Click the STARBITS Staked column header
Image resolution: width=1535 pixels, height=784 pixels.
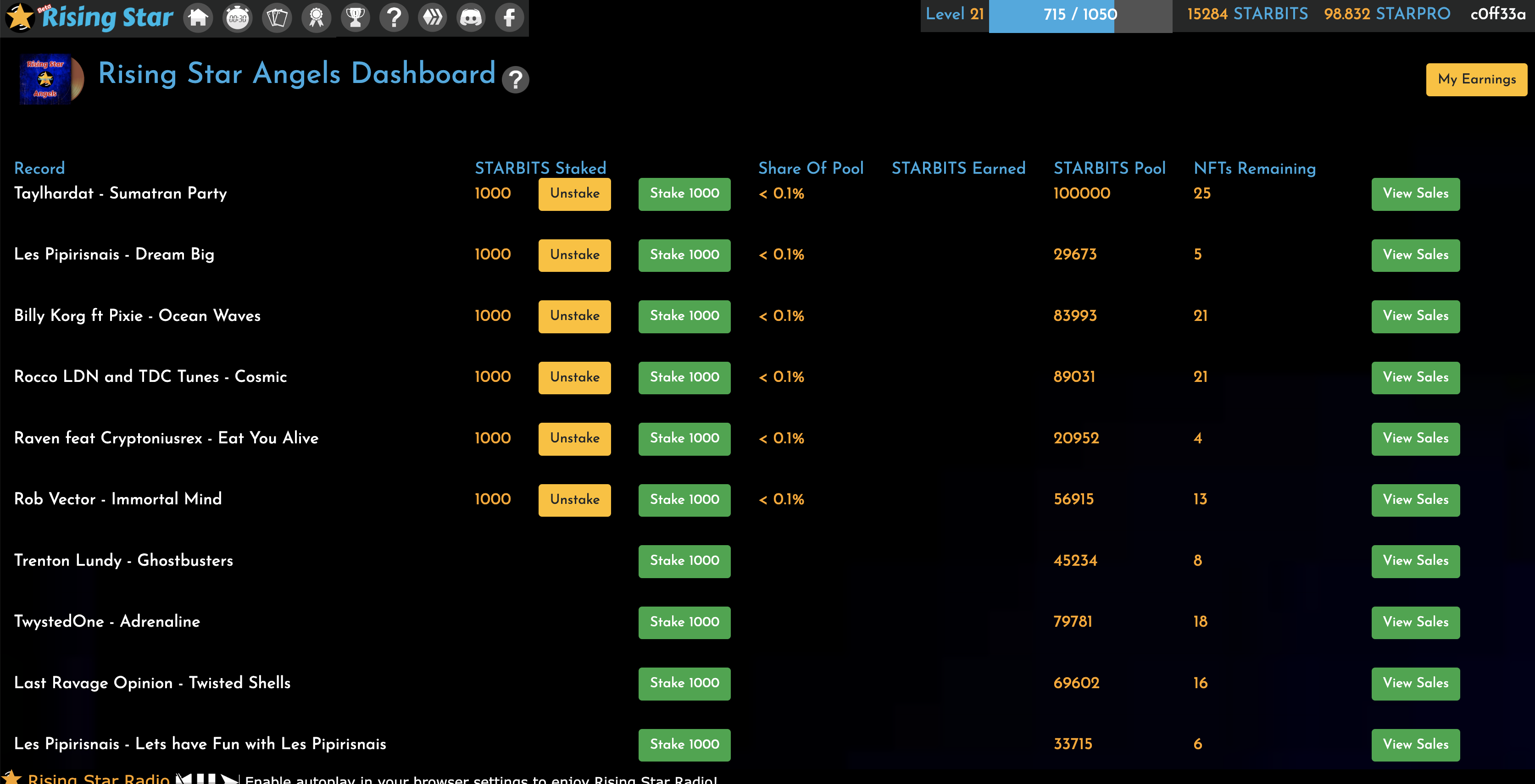pyautogui.click(x=540, y=169)
